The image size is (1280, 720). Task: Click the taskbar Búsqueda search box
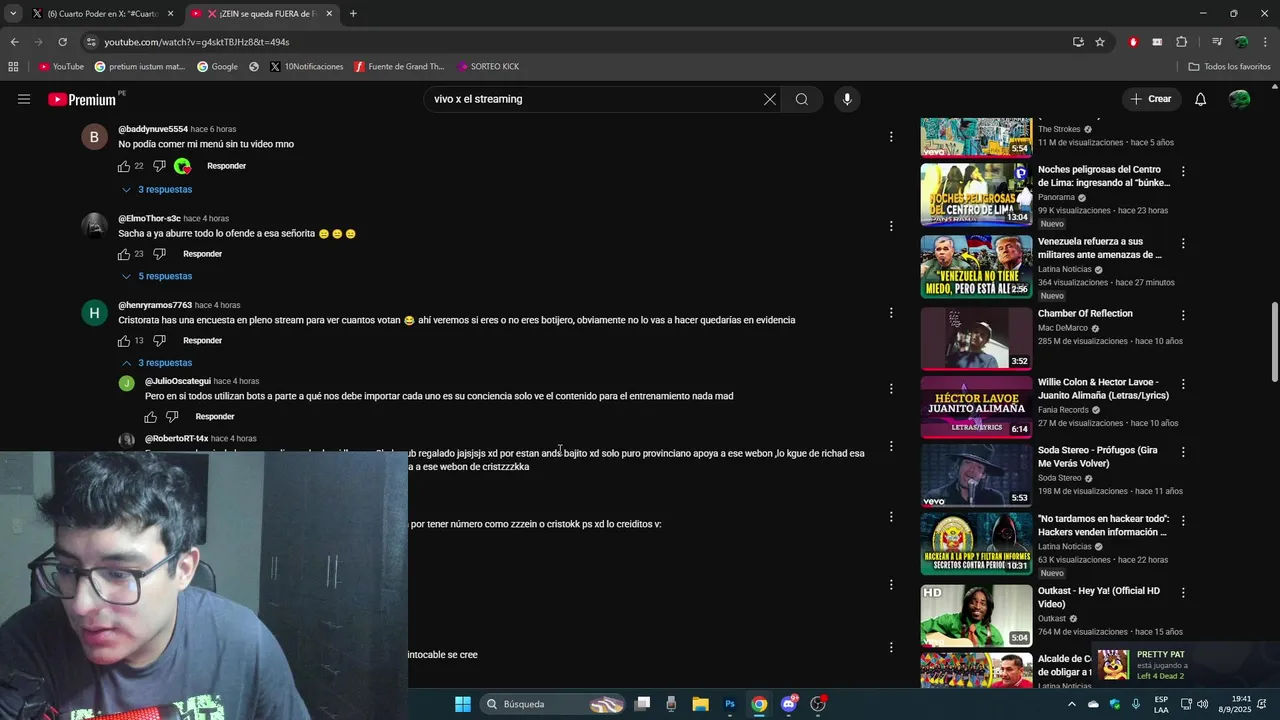[553, 704]
